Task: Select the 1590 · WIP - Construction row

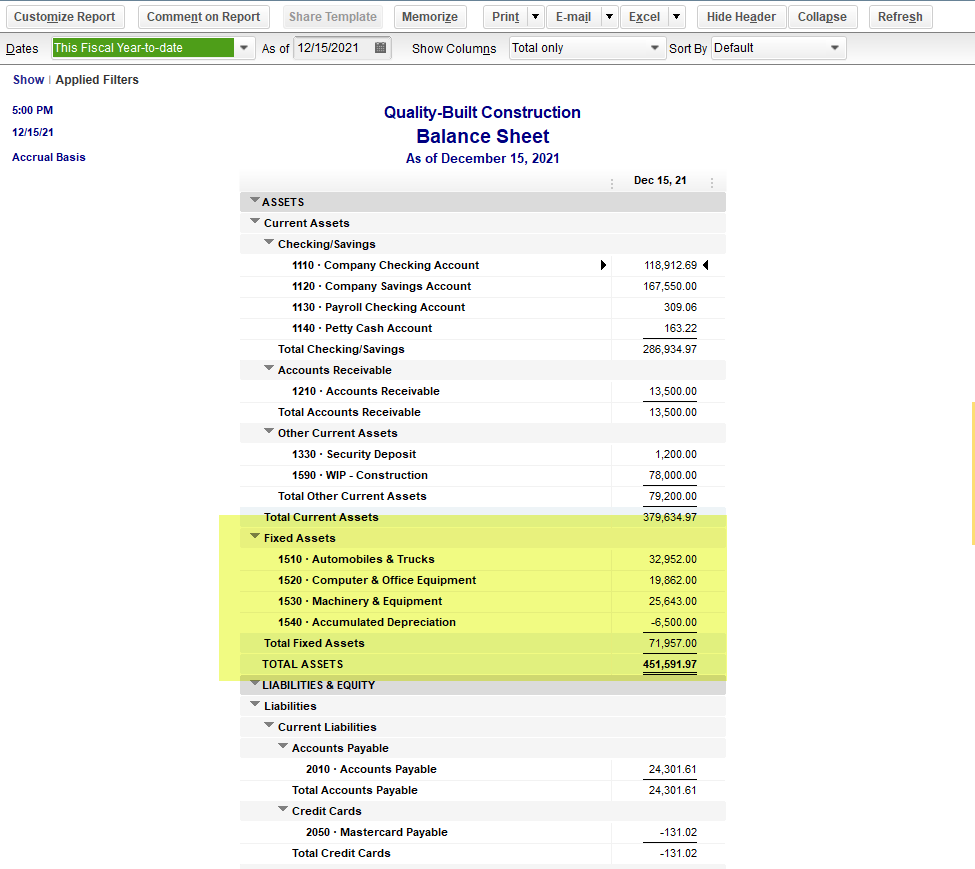Action: point(483,476)
